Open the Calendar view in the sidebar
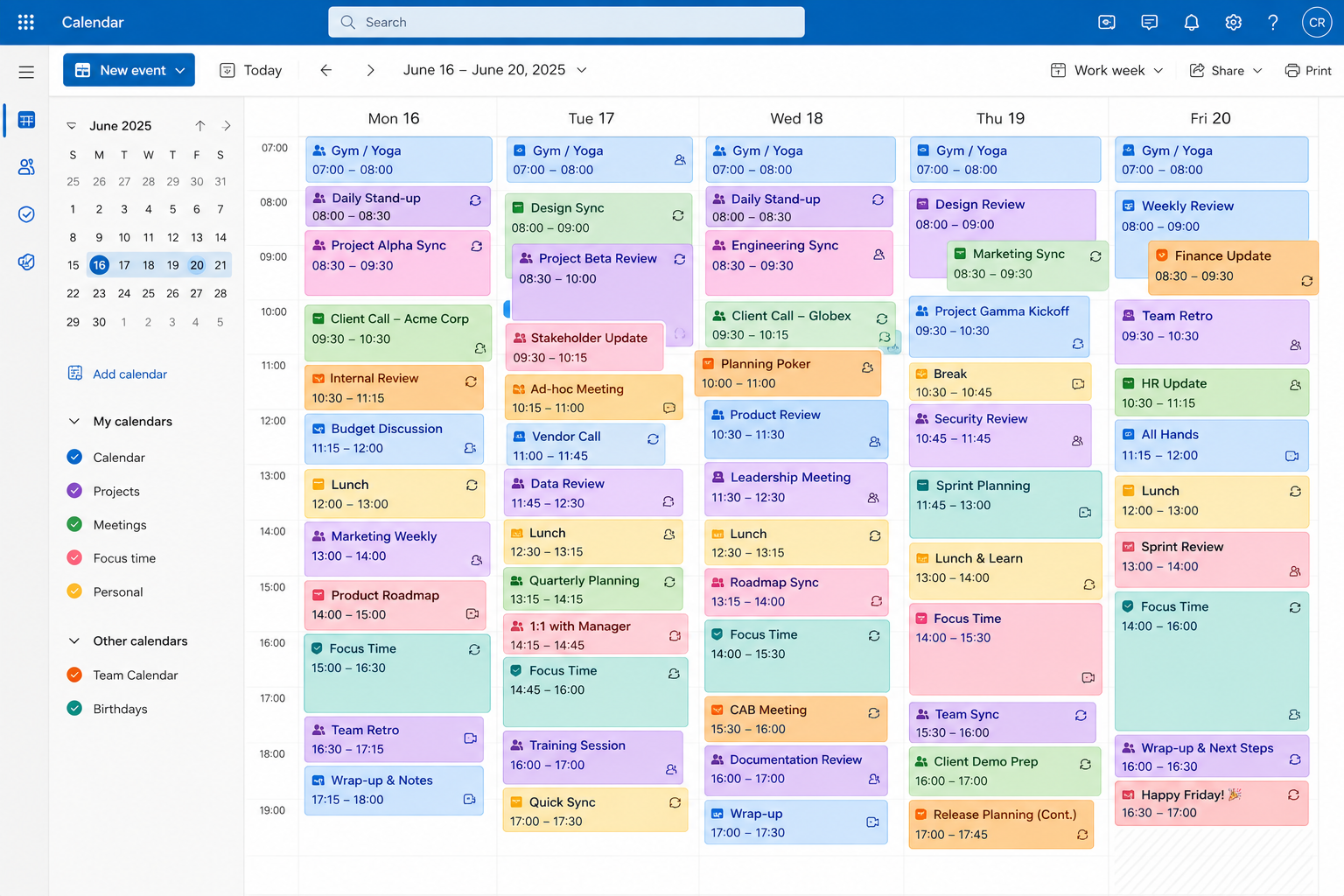1344x896 pixels. (x=26, y=120)
